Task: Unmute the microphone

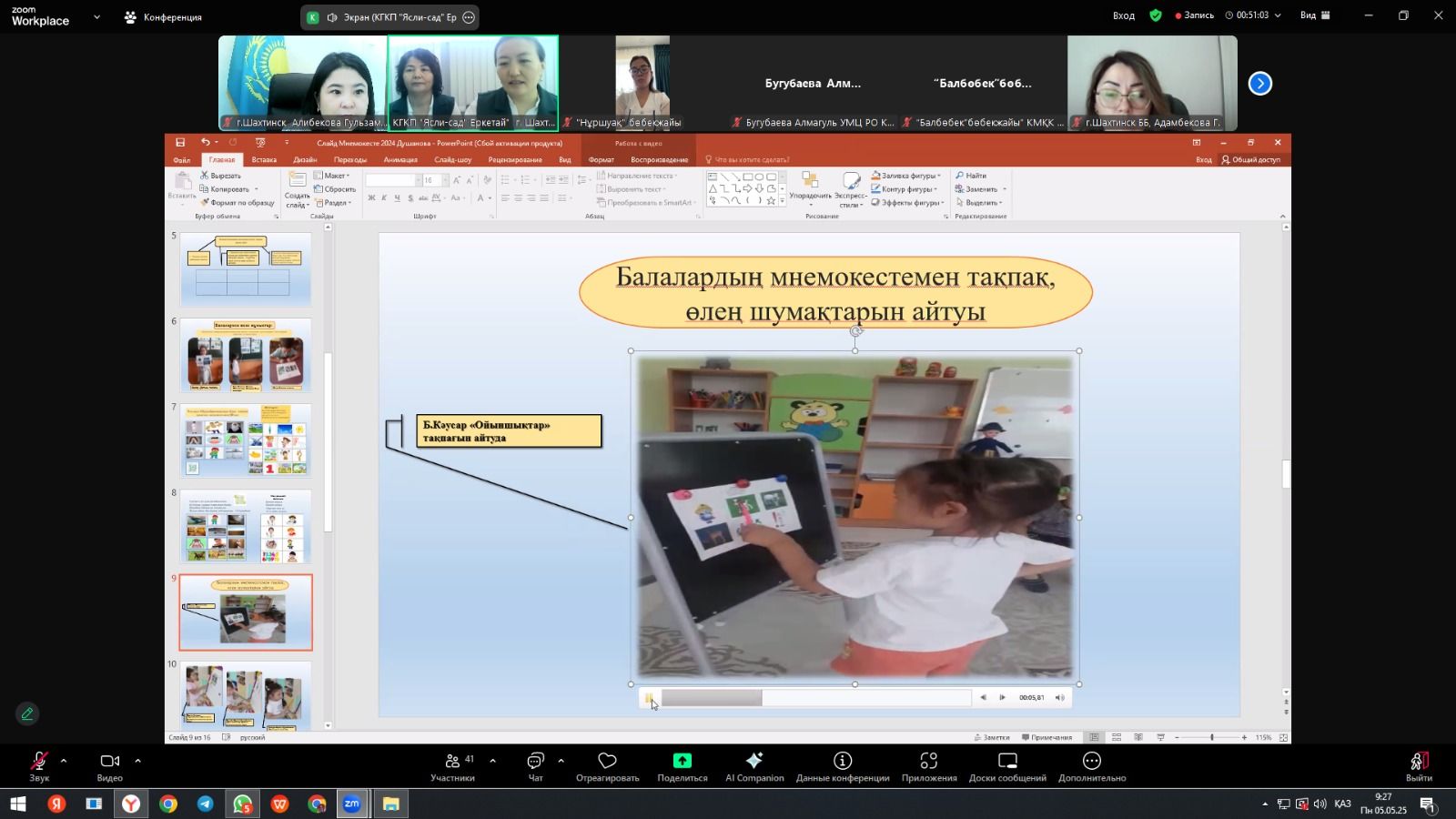Action: 39,761
